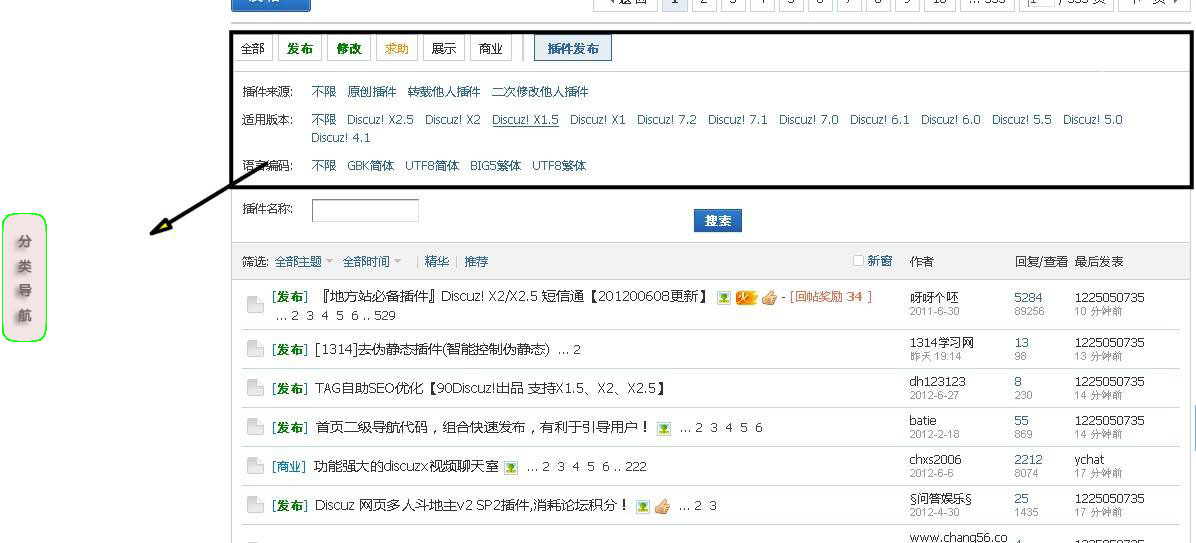Filter version by Discuz! 4.1
The height and width of the screenshot is (543, 1196).
click(x=340, y=138)
